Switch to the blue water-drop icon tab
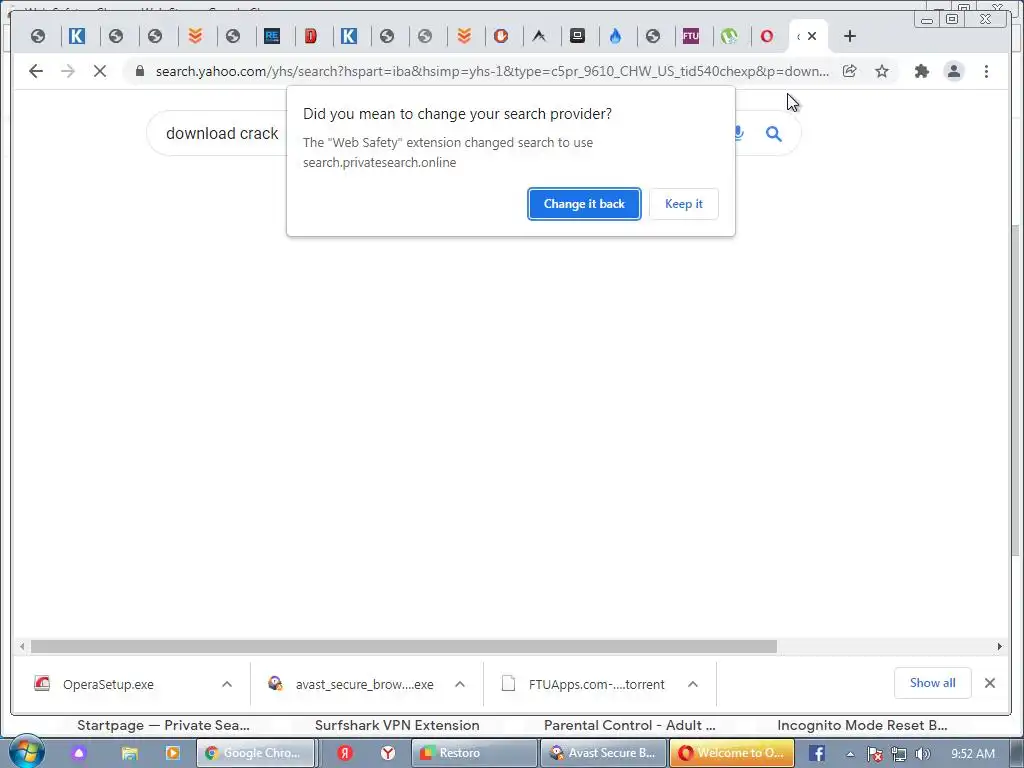 [615, 36]
